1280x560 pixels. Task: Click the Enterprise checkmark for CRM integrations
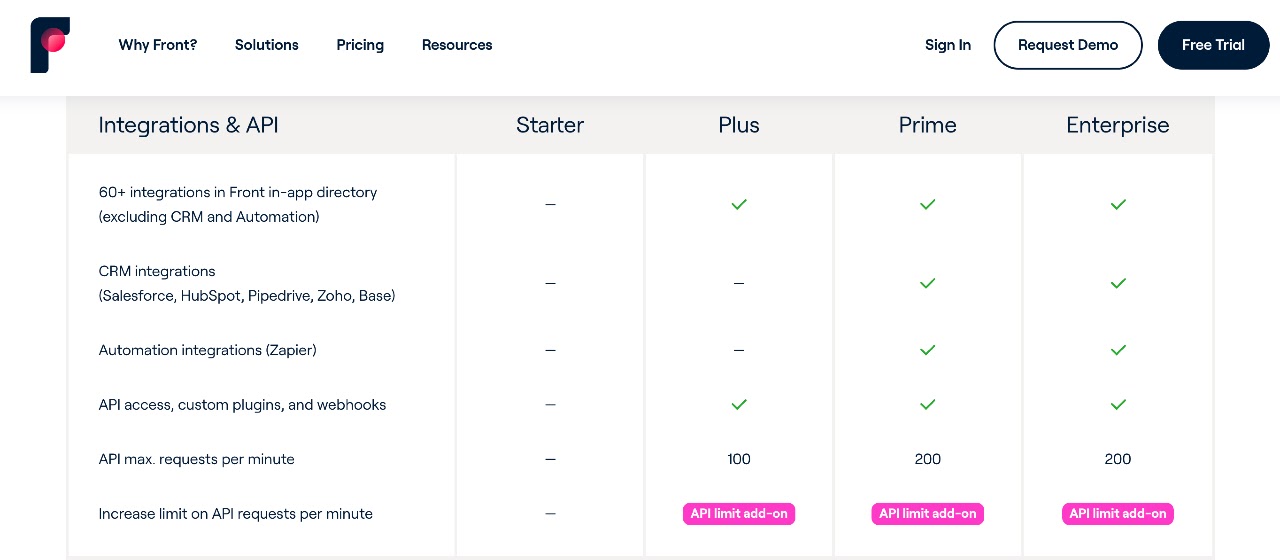click(x=1118, y=283)
